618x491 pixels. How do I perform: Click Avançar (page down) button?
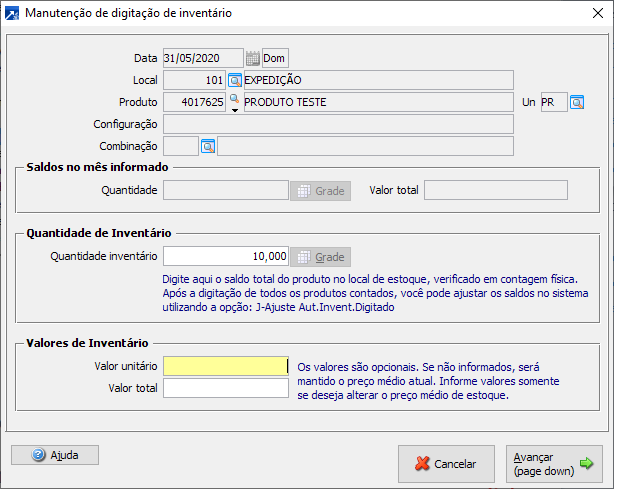coord(554,464)
